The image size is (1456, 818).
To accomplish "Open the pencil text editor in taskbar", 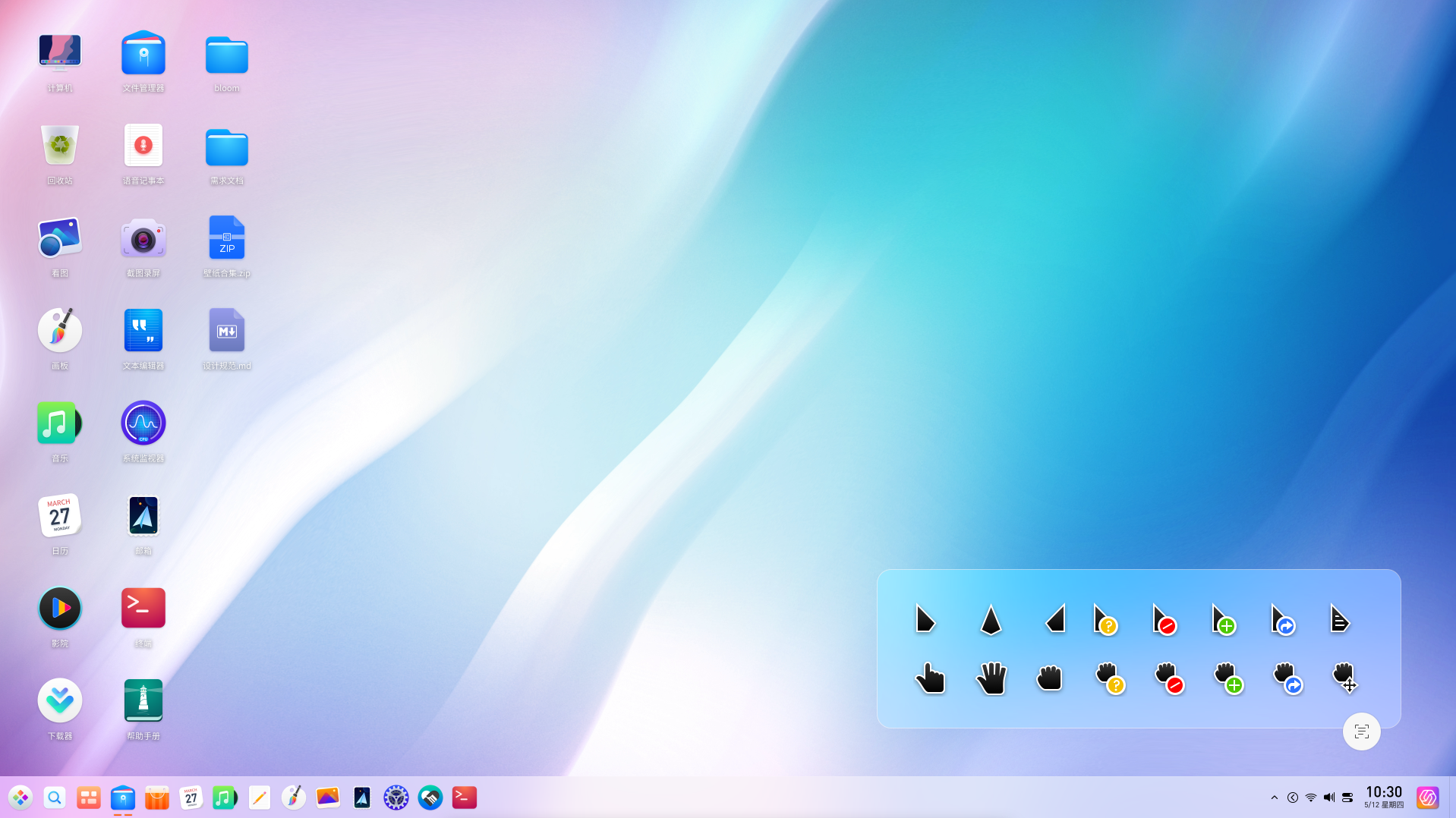I will pyautogui.click(x=260, y=798).
